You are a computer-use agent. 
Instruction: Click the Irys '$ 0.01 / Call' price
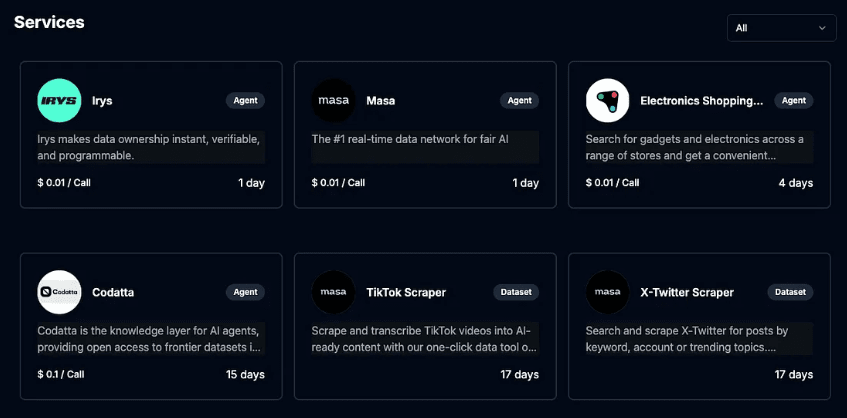[64, 183]
